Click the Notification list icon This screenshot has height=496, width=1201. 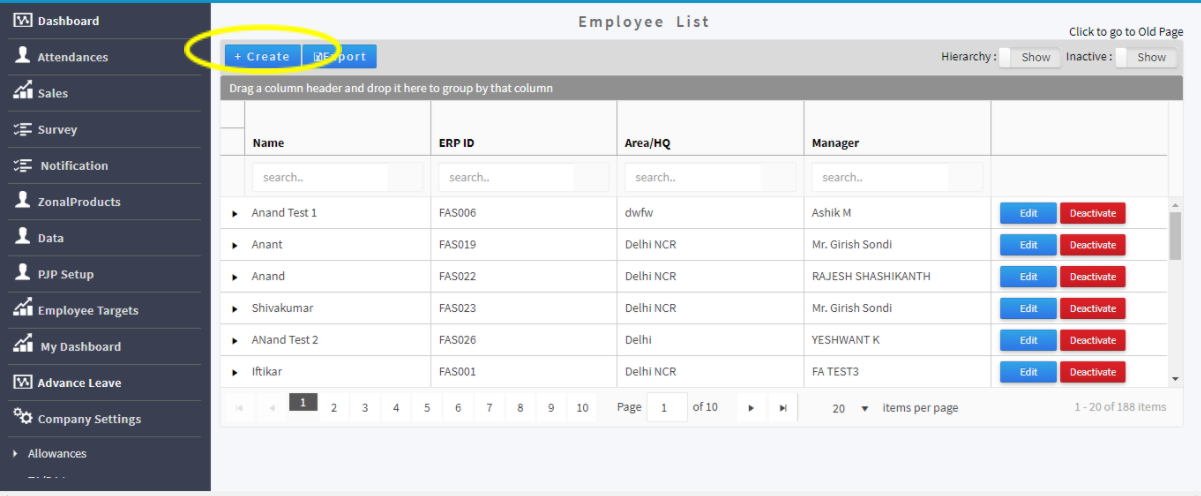[22, 165]
